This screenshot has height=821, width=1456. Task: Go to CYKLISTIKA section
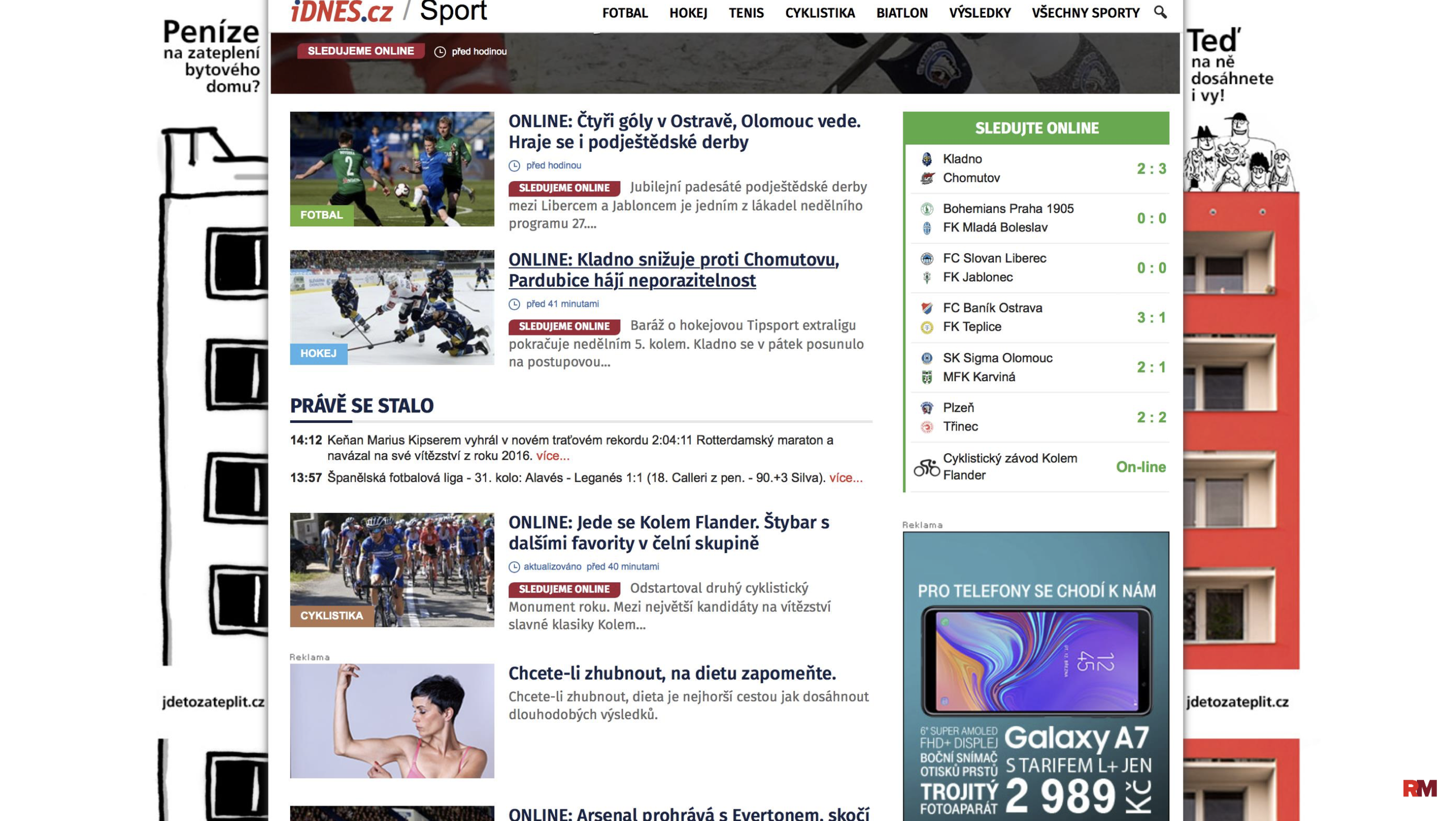pyautogui.click(x=820, y=13)
